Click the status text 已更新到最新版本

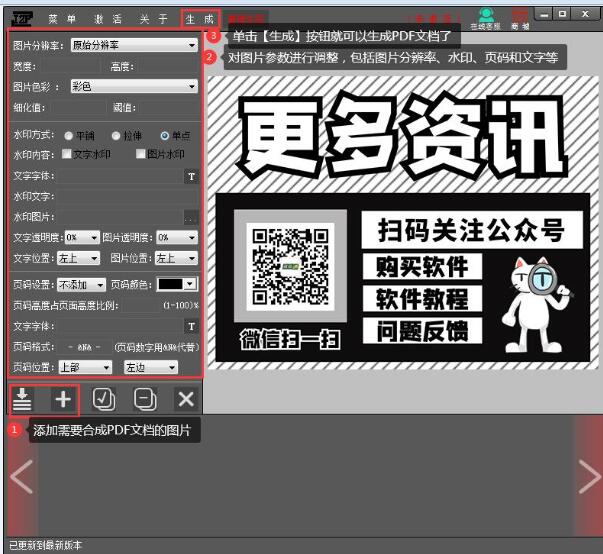(x=45, y=546)
